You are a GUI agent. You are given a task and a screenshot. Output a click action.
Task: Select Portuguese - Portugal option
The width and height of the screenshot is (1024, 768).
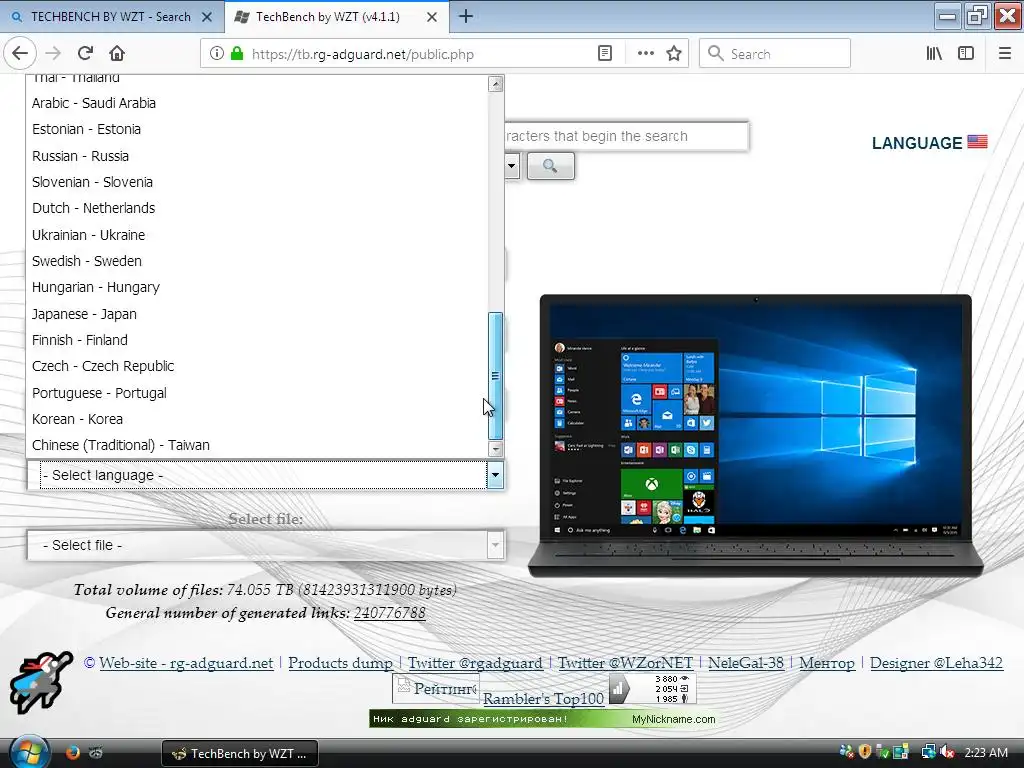tap(257, 393)
